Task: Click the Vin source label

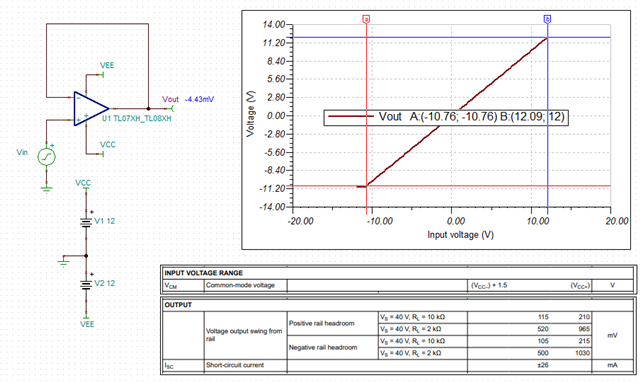Action: (x=22, y=152)
